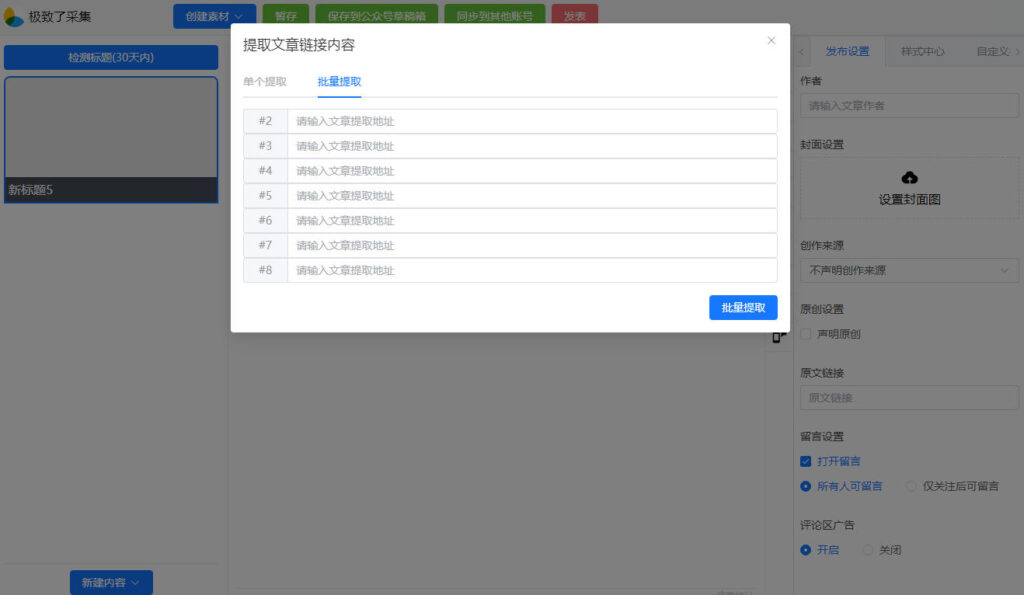
Task: Select the 仅关注后可留言 radio button
Action: [909, 486]
